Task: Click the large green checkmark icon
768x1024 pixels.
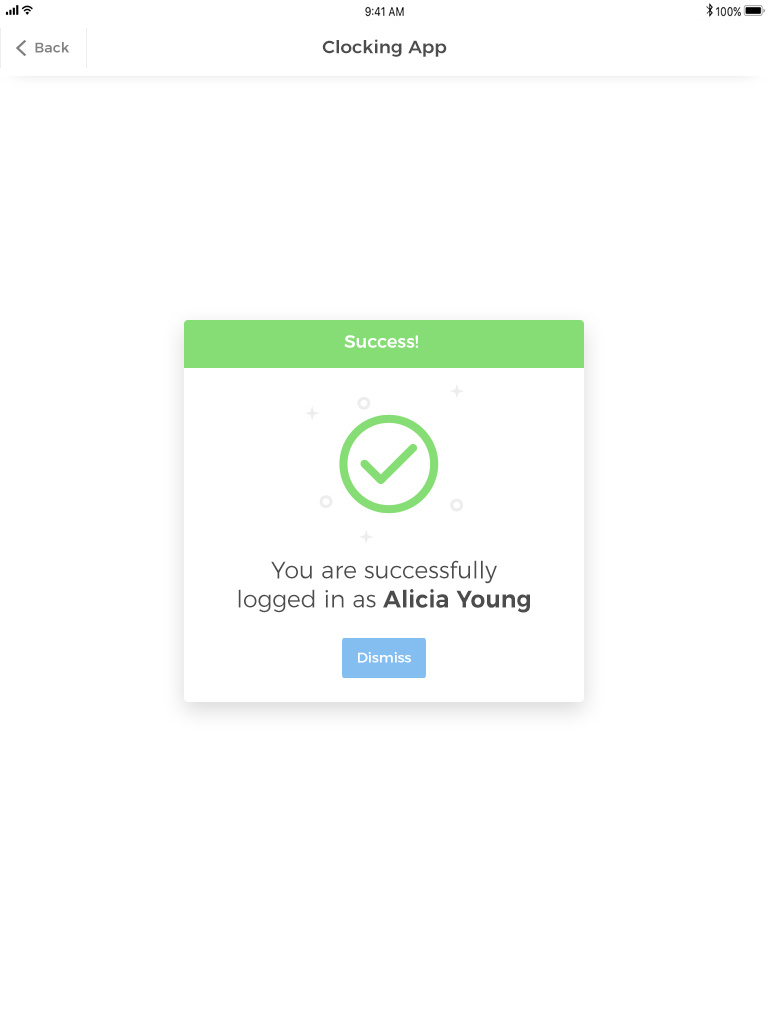Action: tap(389, 464)
